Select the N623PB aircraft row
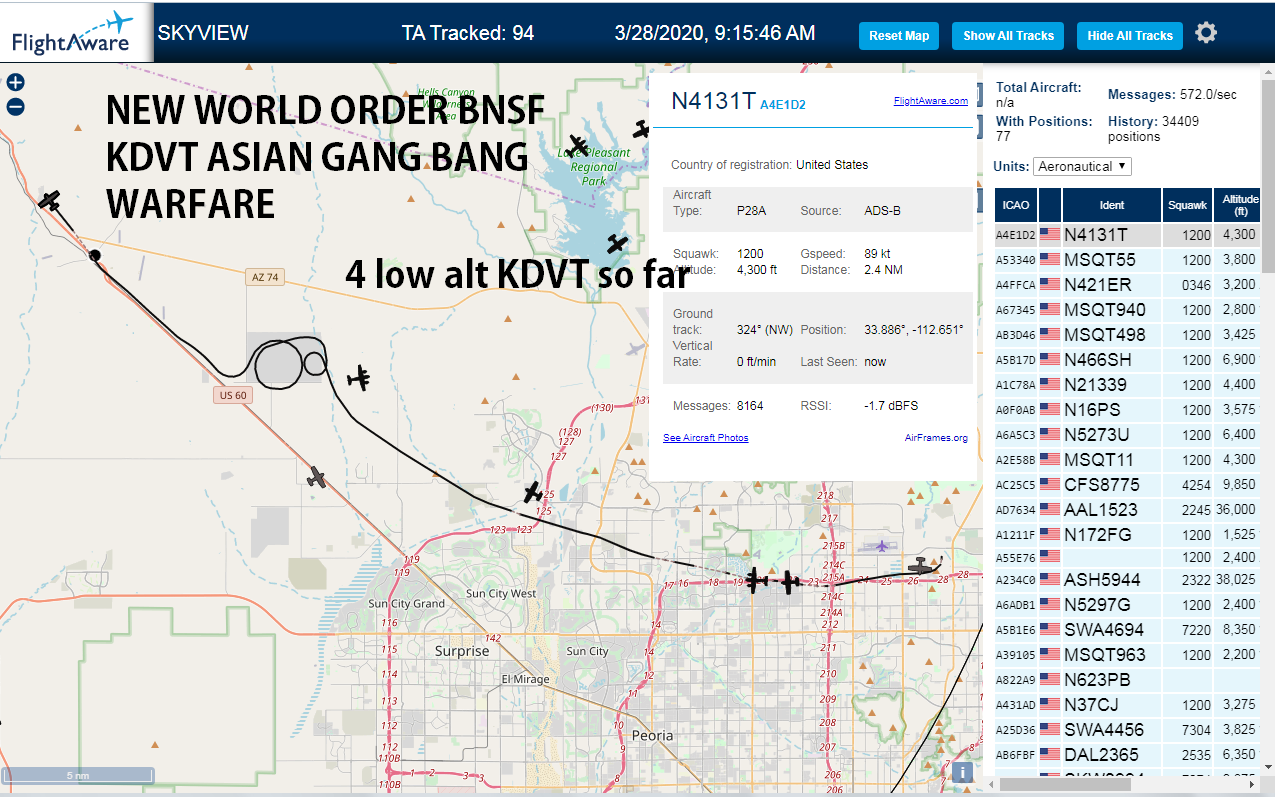Viewport: 1275px width, 797px height. point(1128,680)
